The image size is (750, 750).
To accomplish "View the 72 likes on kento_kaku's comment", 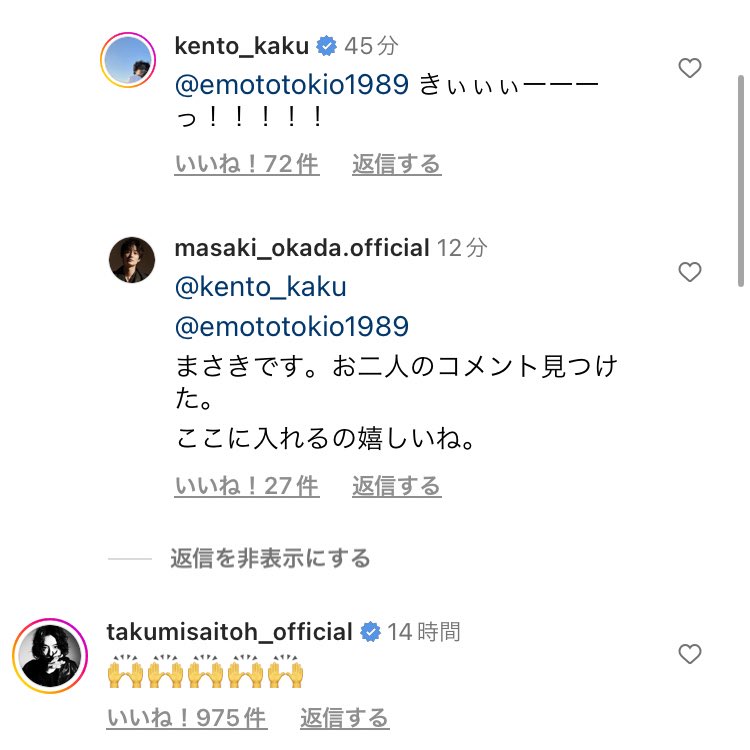I will pos(247,164).
